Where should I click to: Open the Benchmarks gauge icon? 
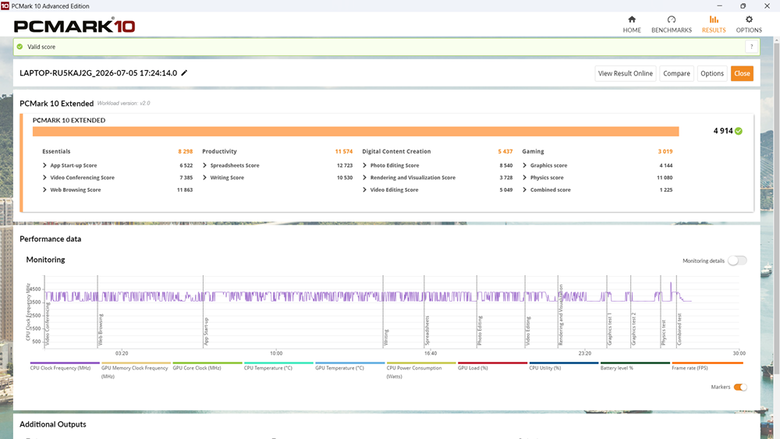(672, 19)
